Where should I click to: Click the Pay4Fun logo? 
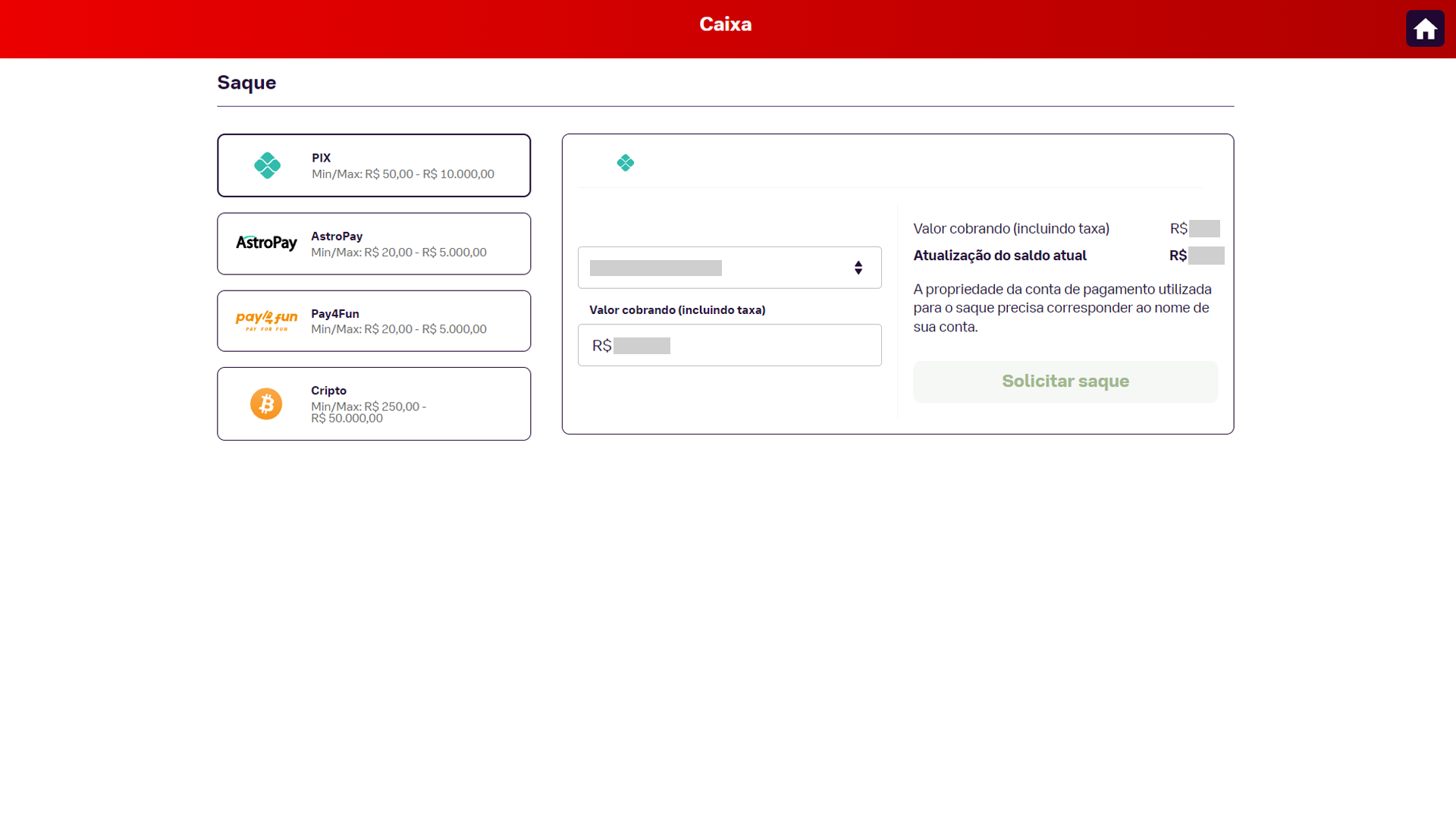tap(266, 321)
